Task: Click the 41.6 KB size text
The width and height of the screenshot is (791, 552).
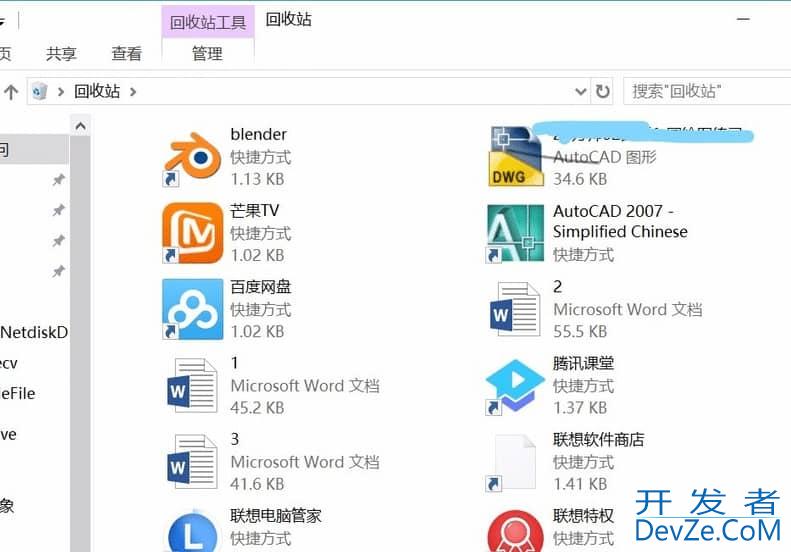Action: (257, 484)
